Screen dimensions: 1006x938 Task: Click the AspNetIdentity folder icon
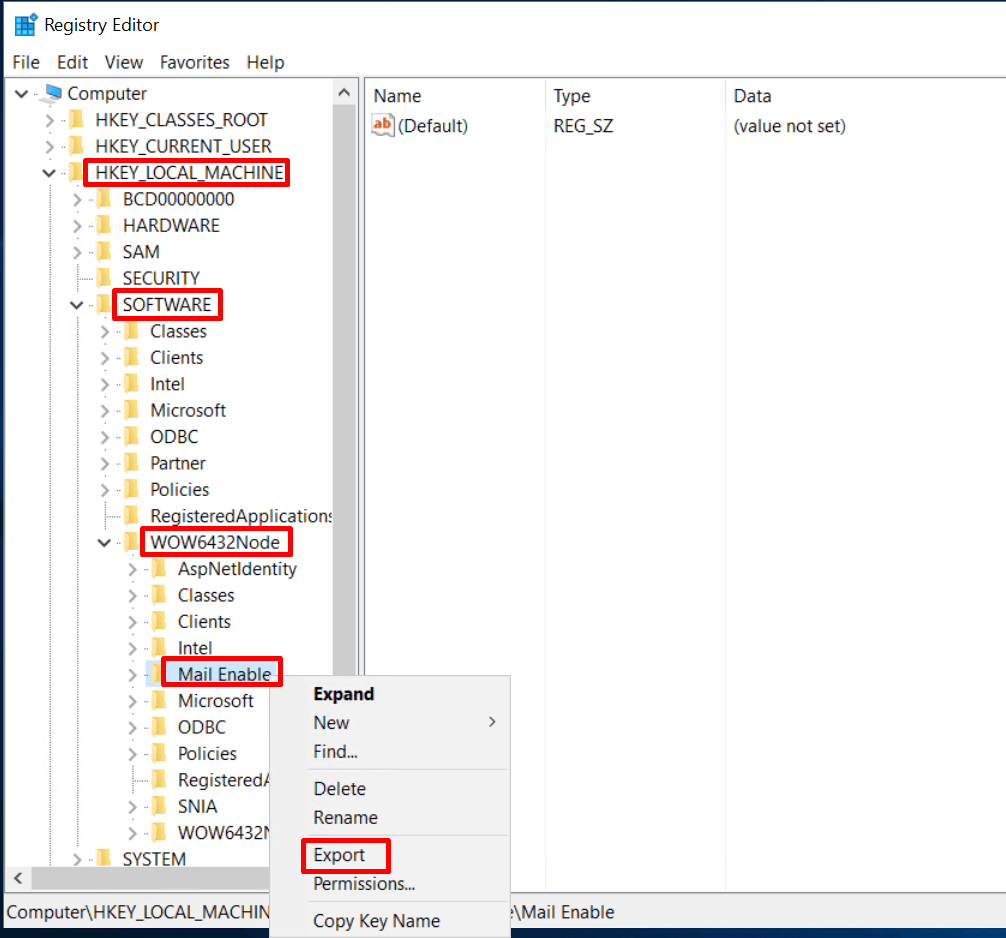click(x=159, y=568)
